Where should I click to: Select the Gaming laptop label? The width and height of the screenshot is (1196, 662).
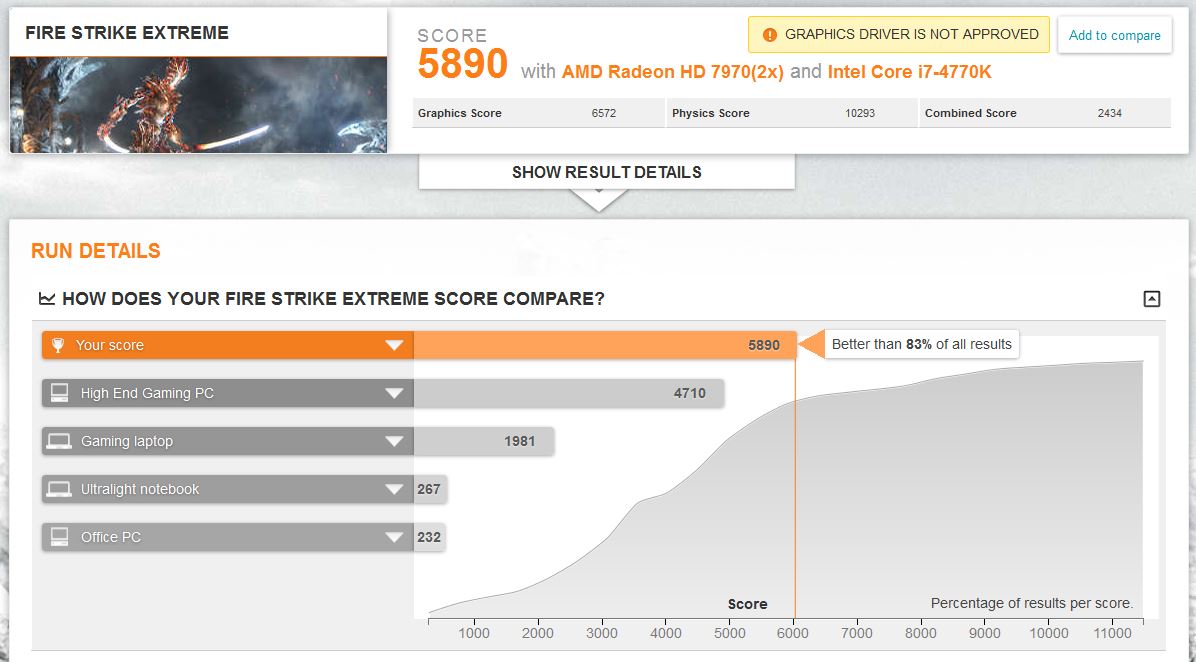point(127,442)
